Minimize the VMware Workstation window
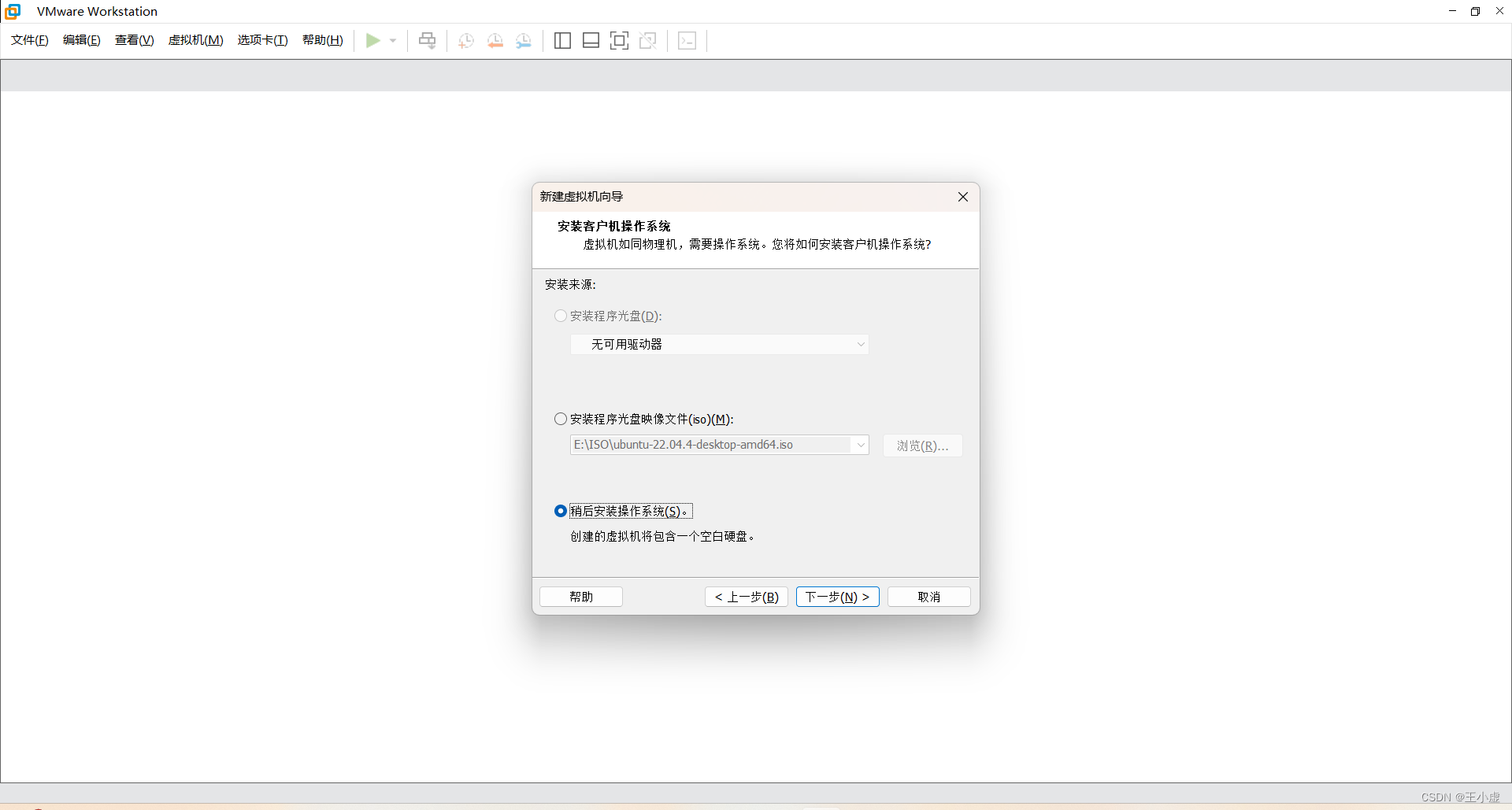This screenshot has width=1512, height=810. coord(1452,11)
